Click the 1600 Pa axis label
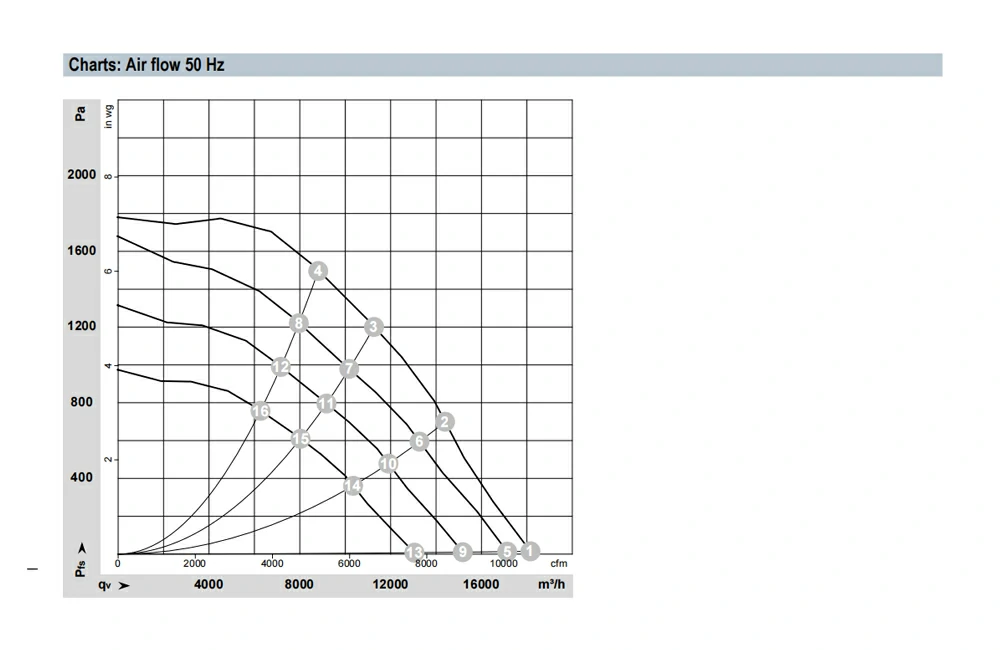Screen dimensions: 1000x650 click(82, 251)
